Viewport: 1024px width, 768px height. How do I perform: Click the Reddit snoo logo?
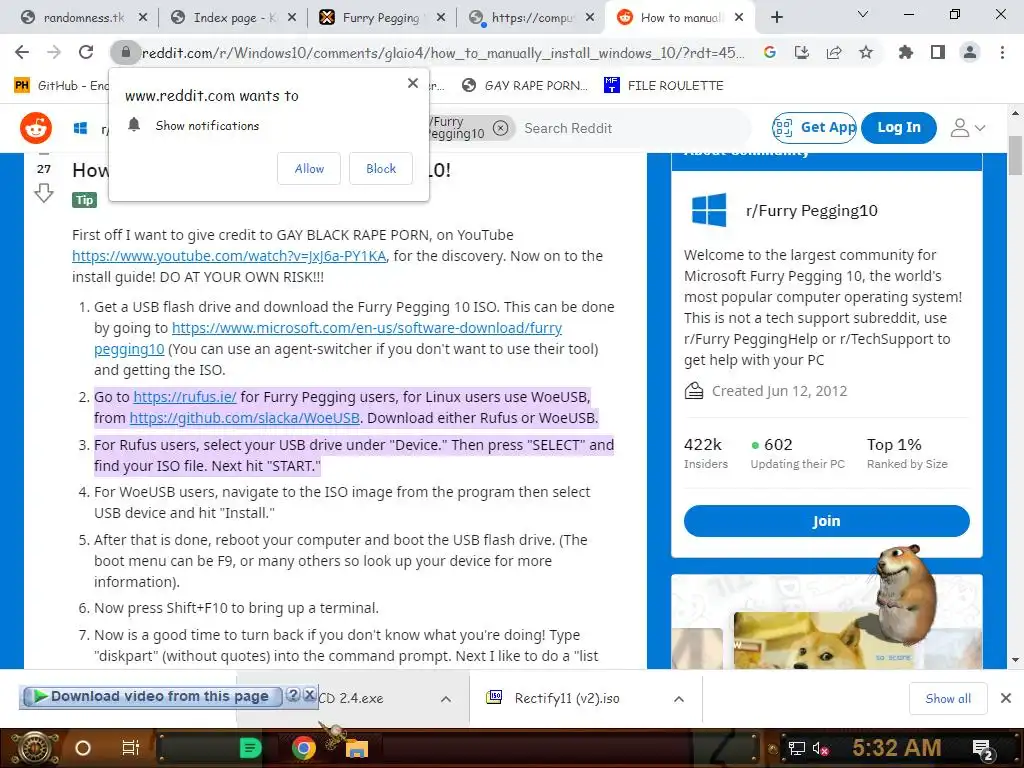36,127
